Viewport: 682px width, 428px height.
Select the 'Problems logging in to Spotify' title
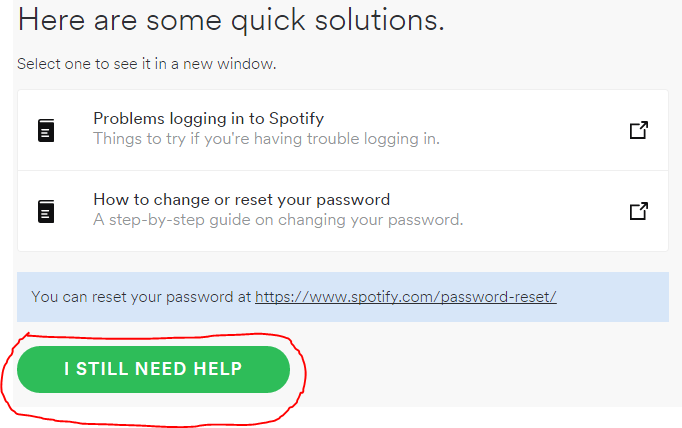click(x=208, y=119)
